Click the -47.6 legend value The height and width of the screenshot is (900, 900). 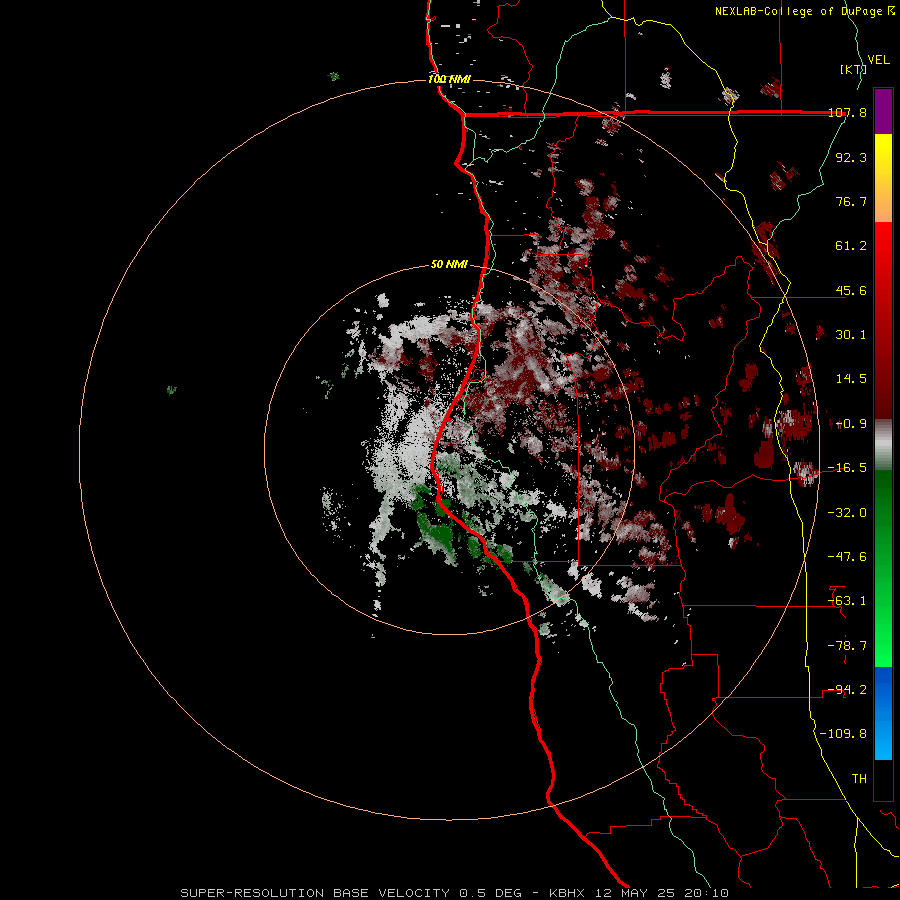(847, 557)
